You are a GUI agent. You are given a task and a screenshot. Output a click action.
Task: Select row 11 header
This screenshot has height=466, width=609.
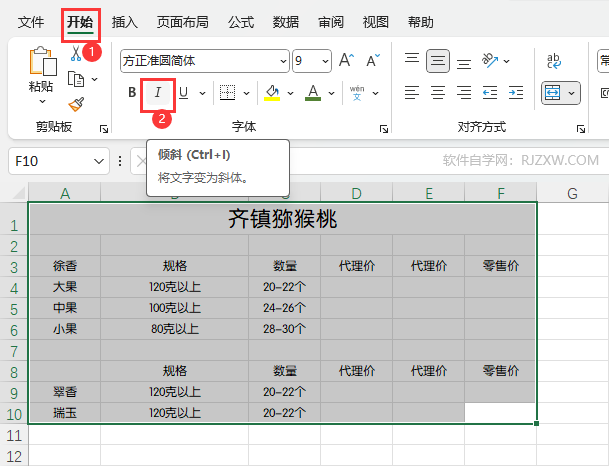point(14,435)
